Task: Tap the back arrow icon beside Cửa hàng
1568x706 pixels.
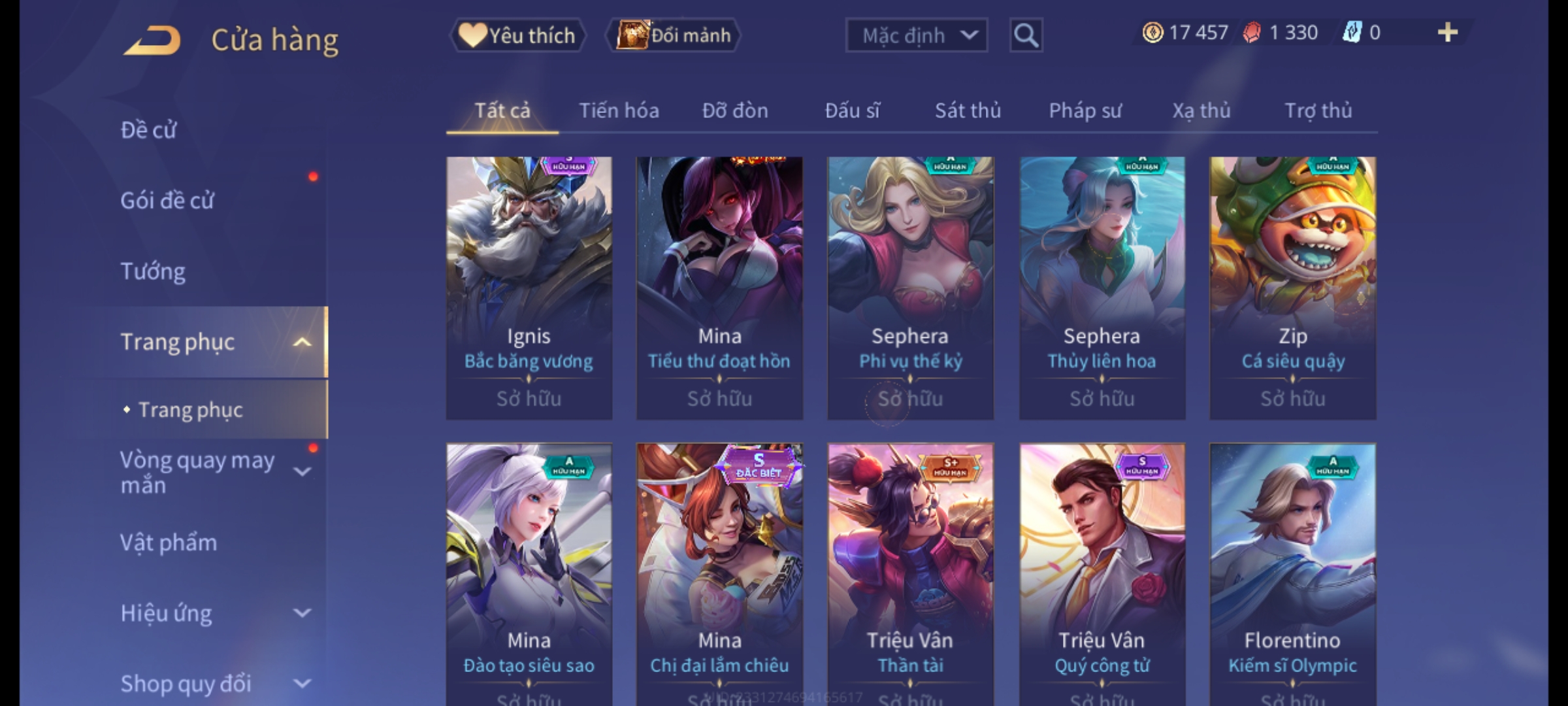Action: click(152, 40)
